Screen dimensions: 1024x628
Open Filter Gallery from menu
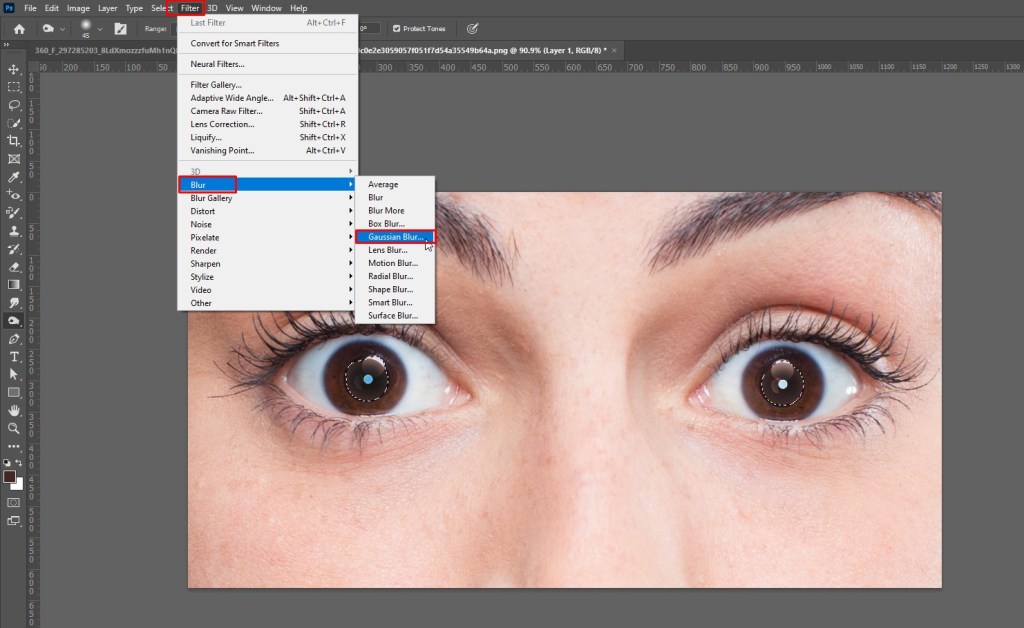(216, 85)
